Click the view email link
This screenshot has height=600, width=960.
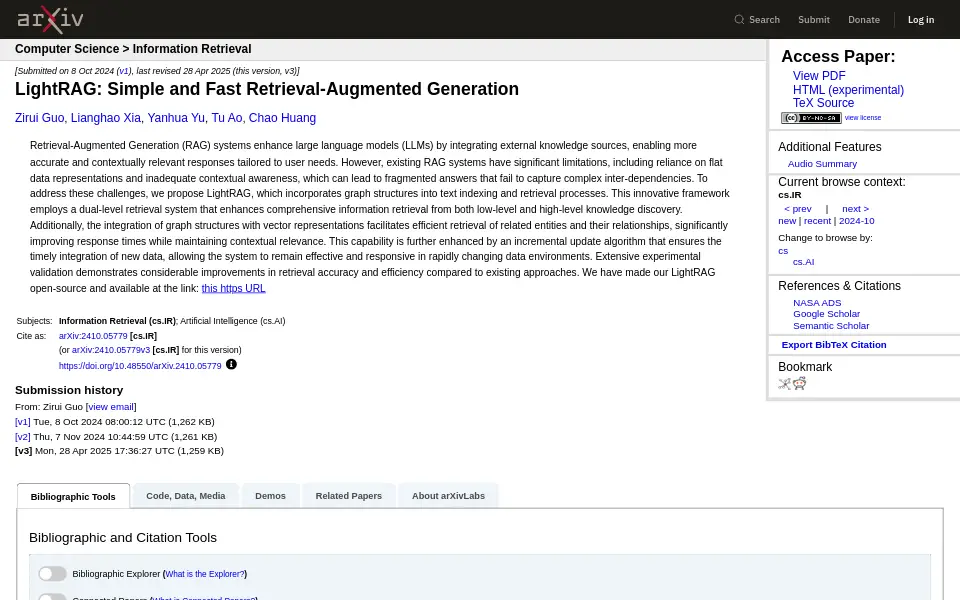click(111, 407)
